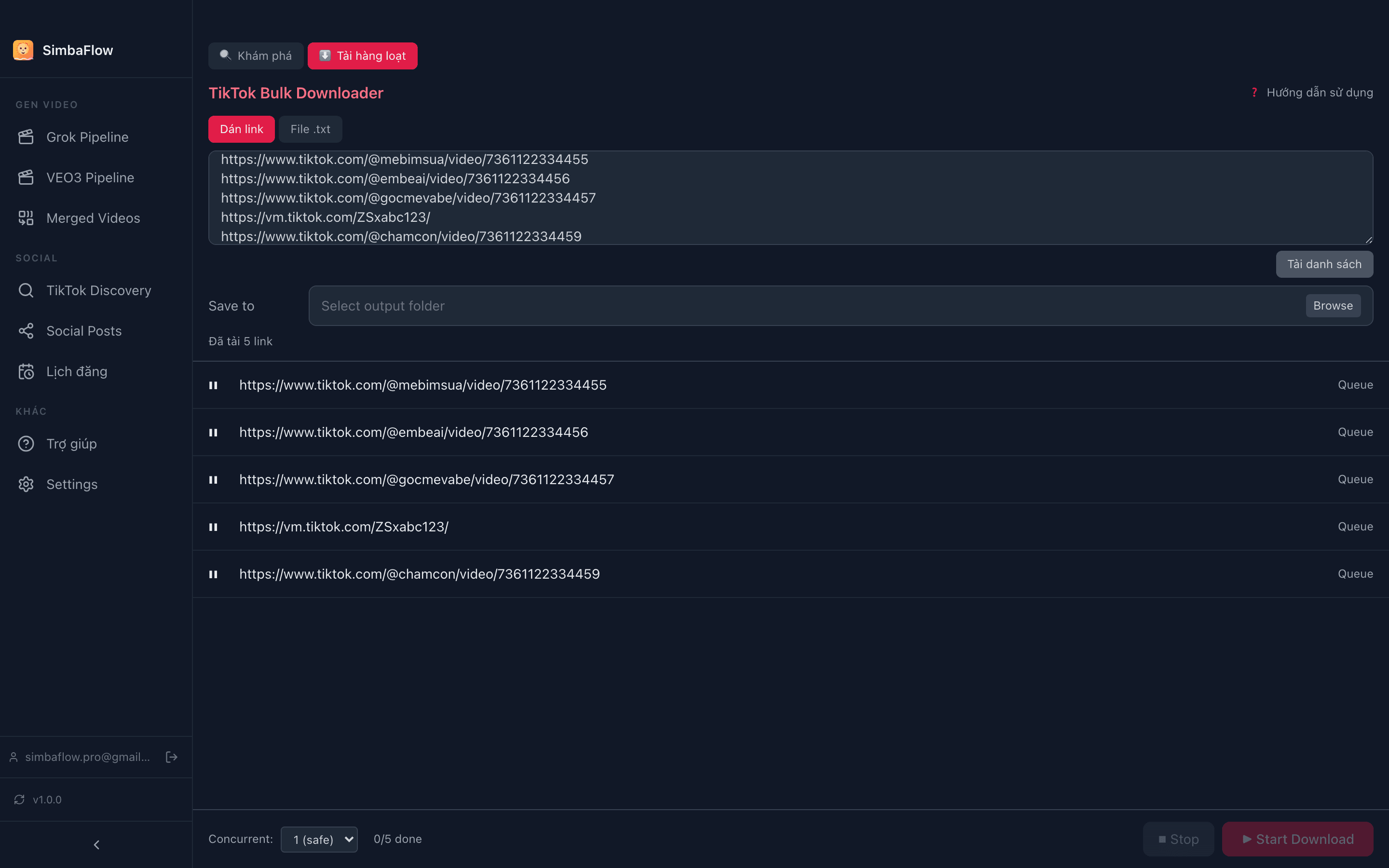
Task: Click the TikTok Bulk Downloader heading
Action: click(x=296, y=93)
